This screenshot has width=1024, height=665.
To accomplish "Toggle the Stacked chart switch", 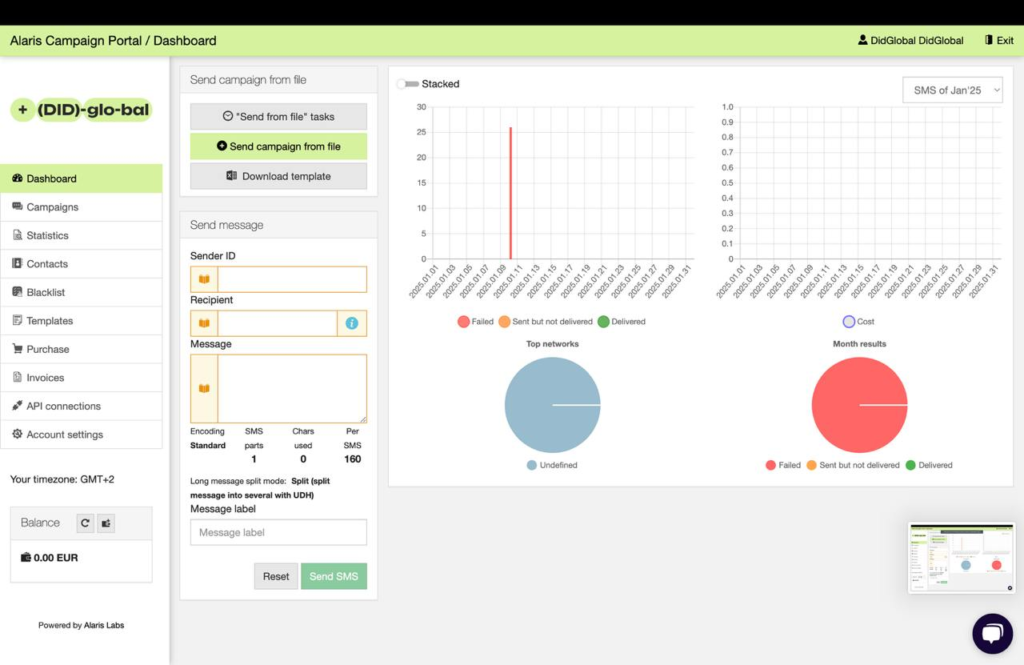I will click(x=408, y=84).
